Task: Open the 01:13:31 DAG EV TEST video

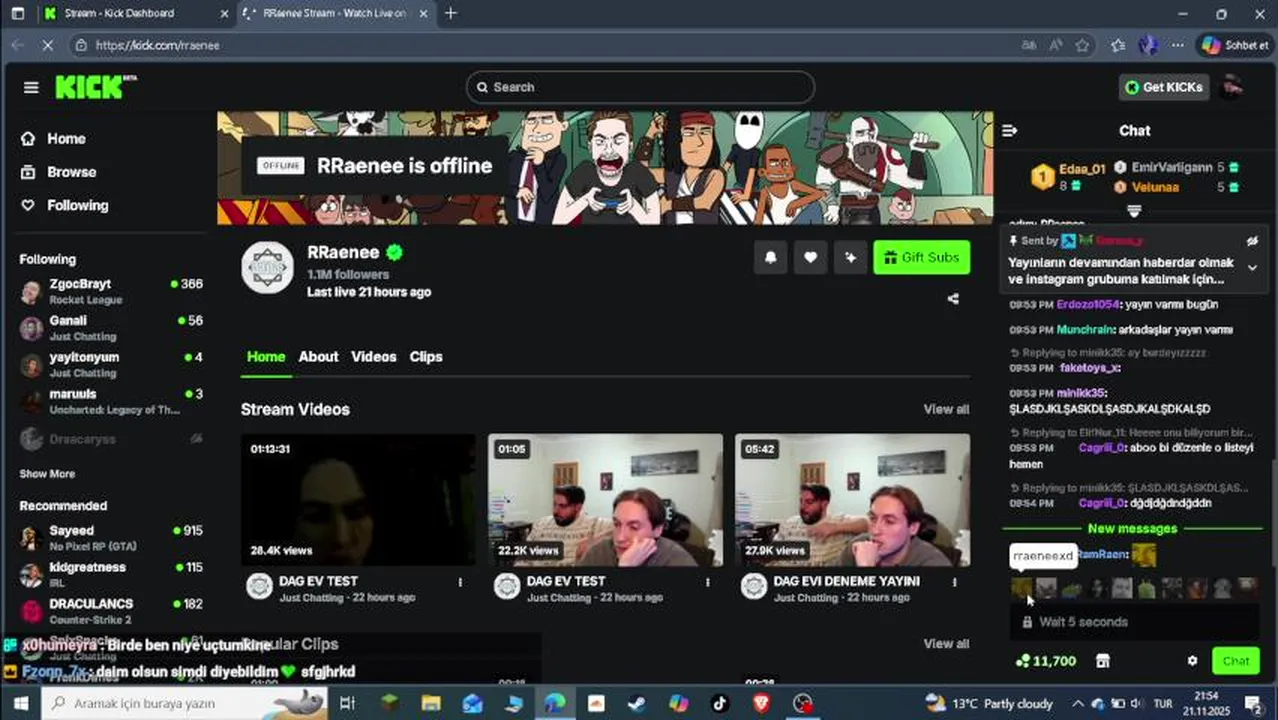Action: pyautogui.click(x=358, y=500)
